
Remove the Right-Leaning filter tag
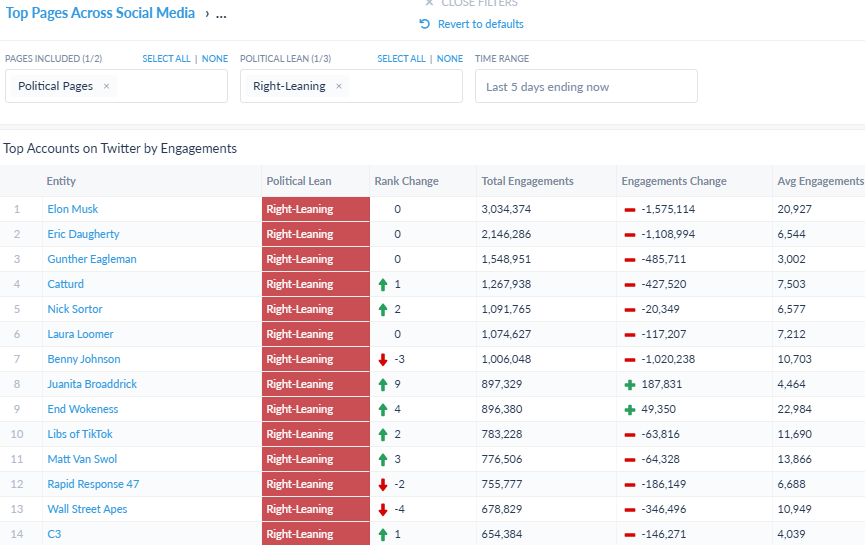click(339, 86)
